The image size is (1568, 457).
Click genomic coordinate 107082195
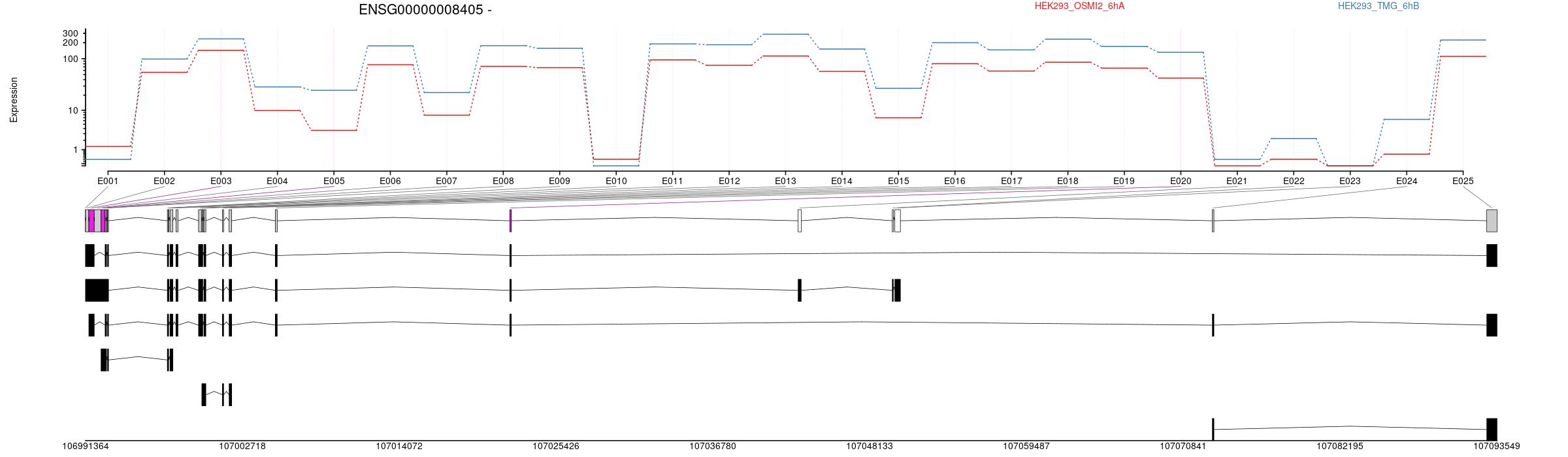tap(1340, 447)
